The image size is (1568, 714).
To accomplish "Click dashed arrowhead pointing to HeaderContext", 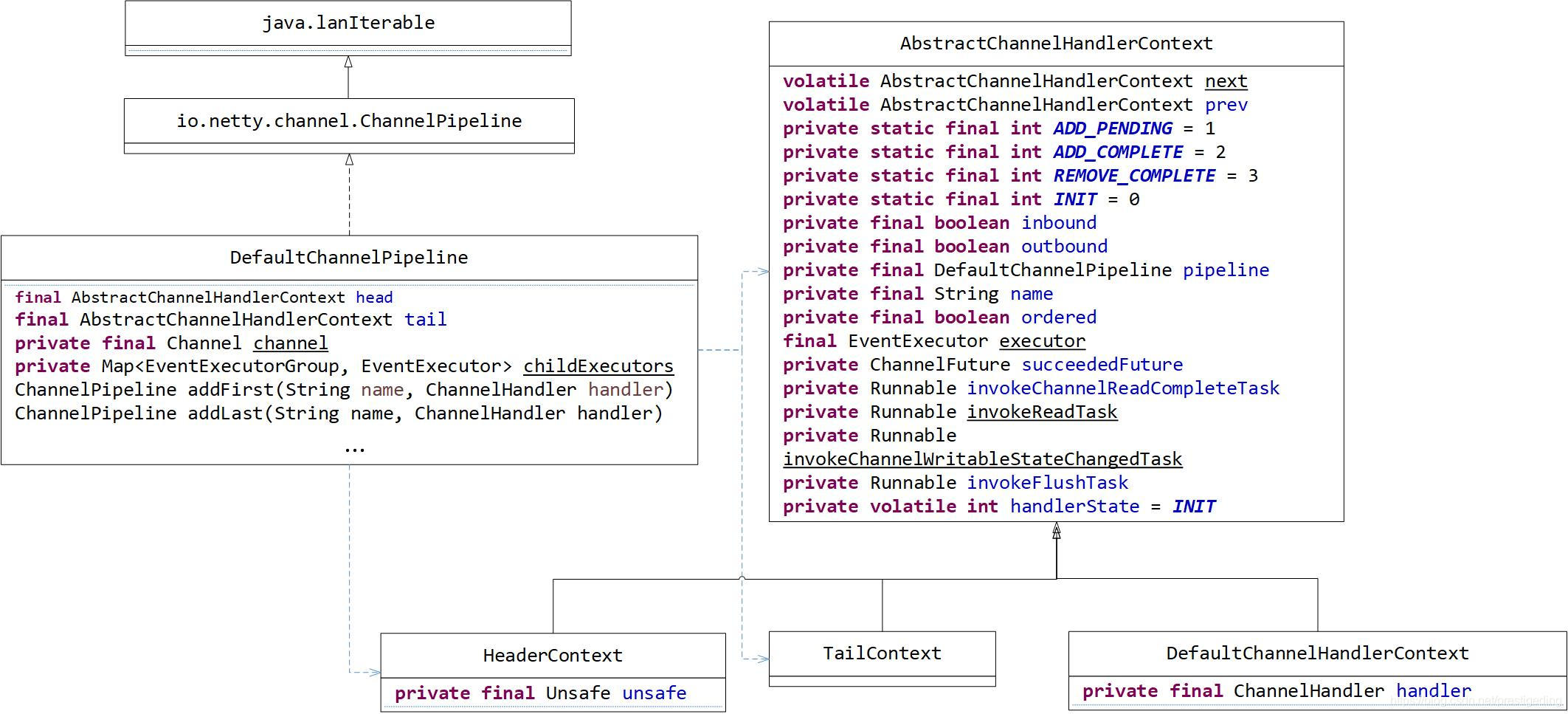I will [374, 673].
